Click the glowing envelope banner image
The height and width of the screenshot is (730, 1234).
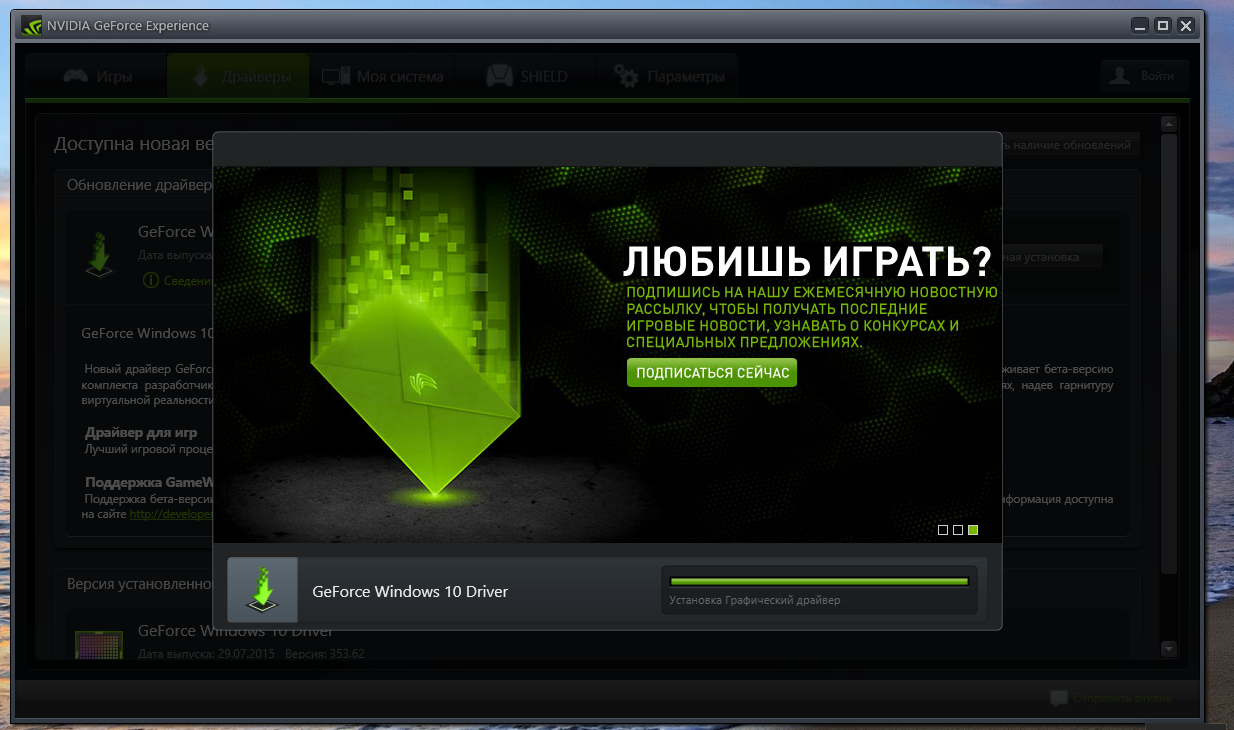coord(416,395)
